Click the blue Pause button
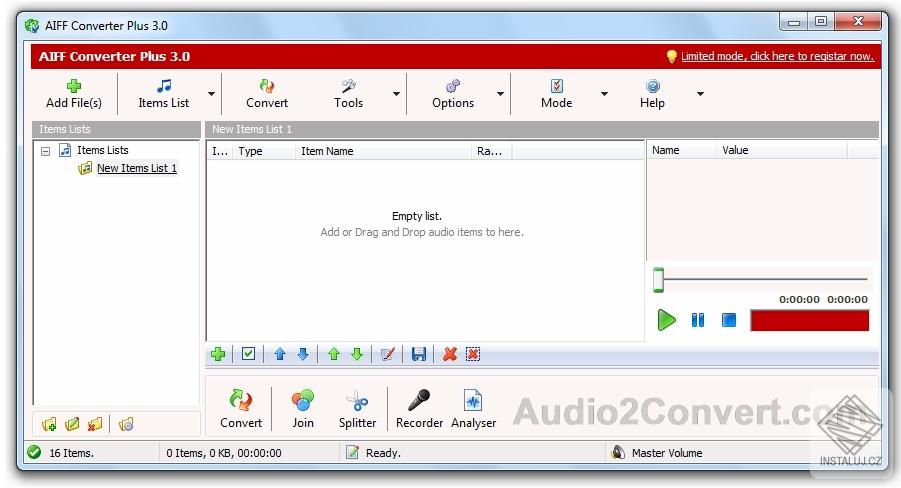The height and width of the screenshot is (488, 901). pos(698,320)
